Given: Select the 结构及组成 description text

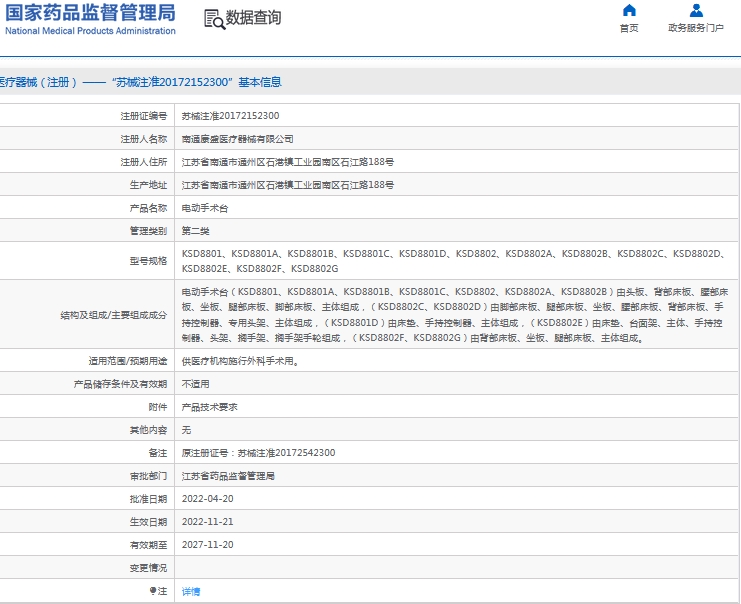Looking at the screenshot, I should point(455,315).
